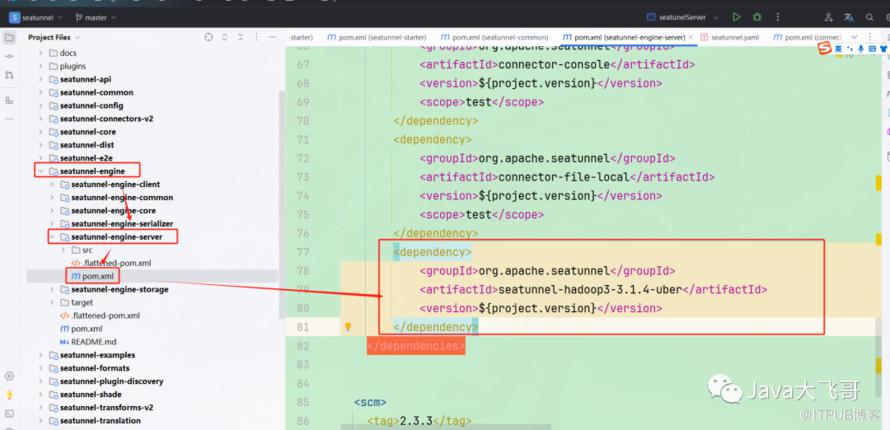Click the Select Opened File locate icon
Viewport: 890px width, 430px height.
[x=209, y=37]
